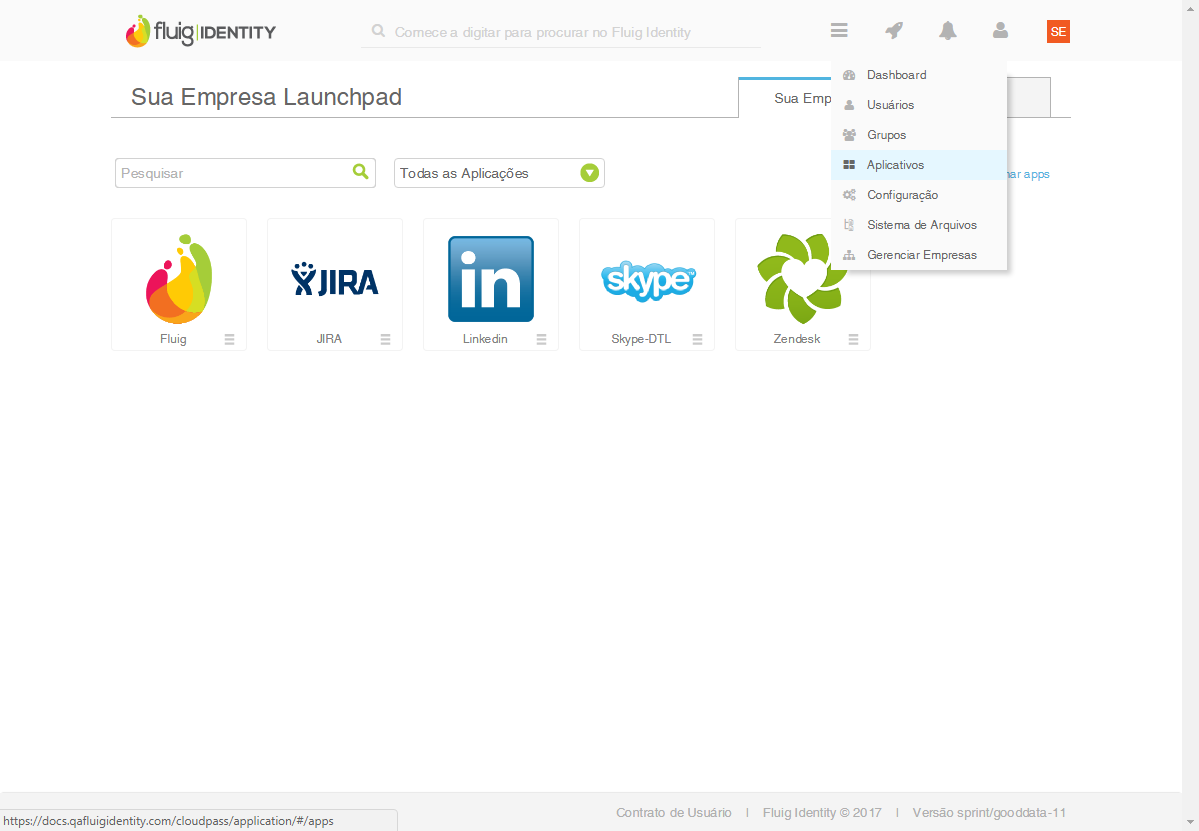Click the Sua Empresa Launchpad heading
This screenshot has width=1199, height=831.
coord(266,97)
